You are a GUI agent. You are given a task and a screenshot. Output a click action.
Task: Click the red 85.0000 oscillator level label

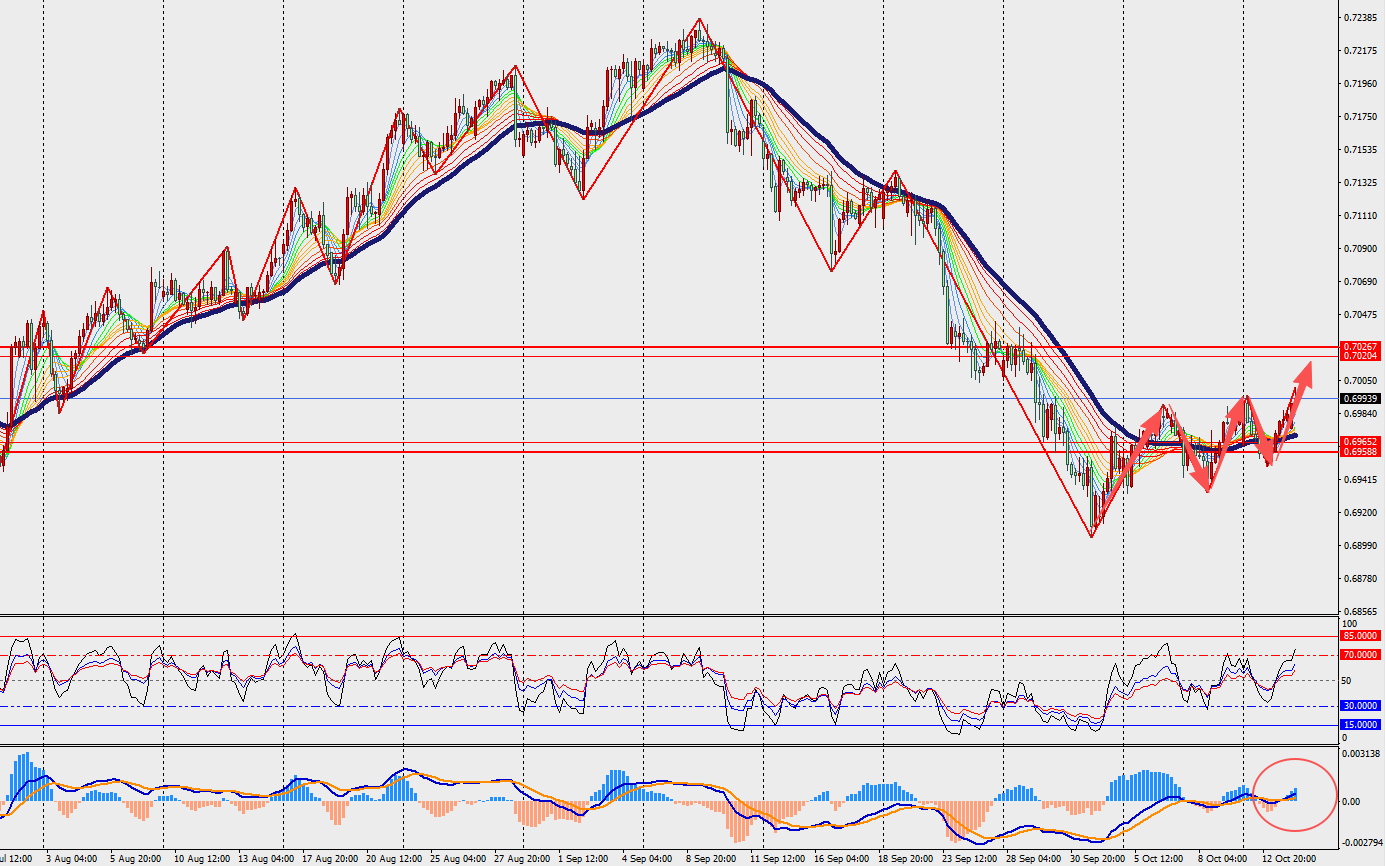tap(1360, 636)
